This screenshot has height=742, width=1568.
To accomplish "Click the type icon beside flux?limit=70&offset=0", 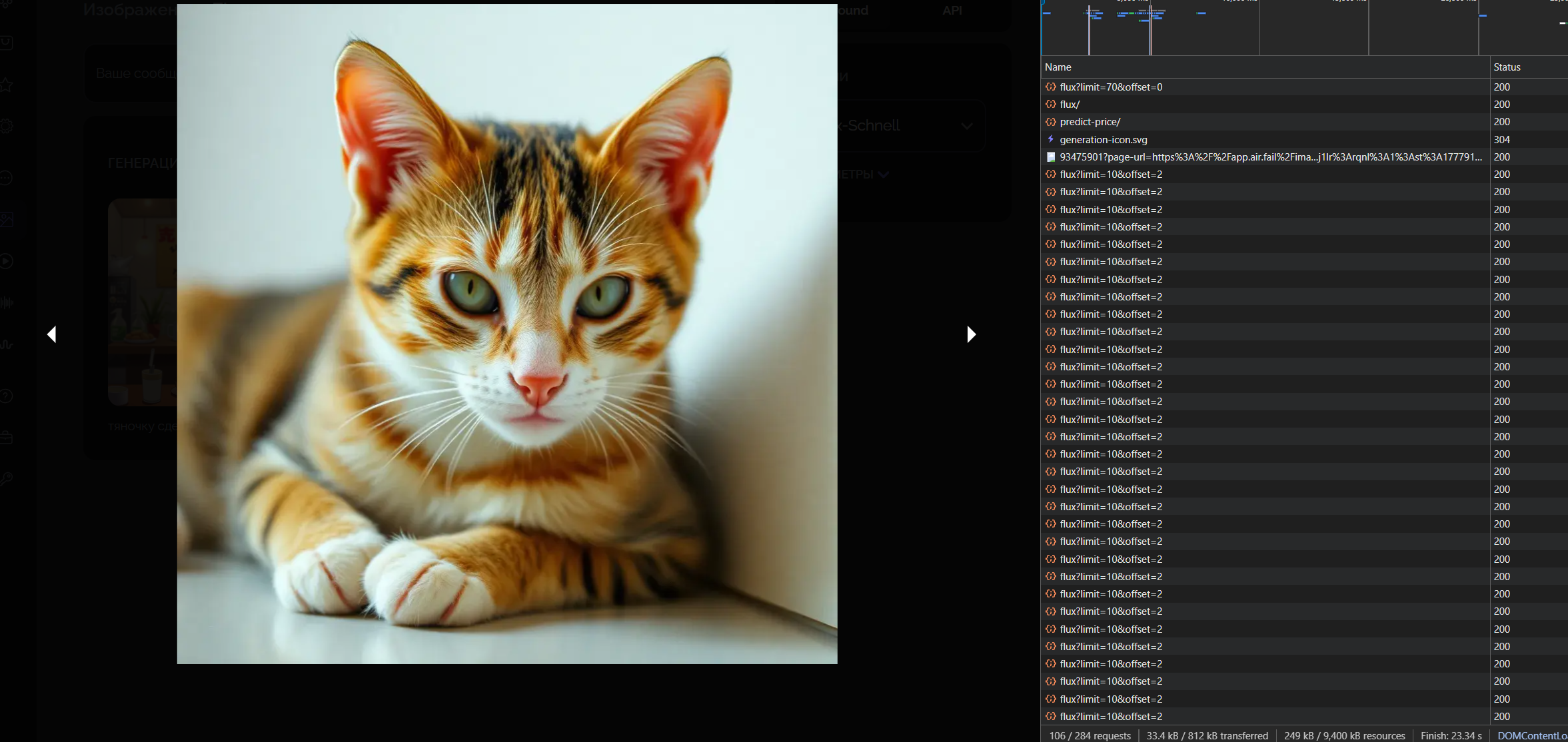I will coord(1051,87).
